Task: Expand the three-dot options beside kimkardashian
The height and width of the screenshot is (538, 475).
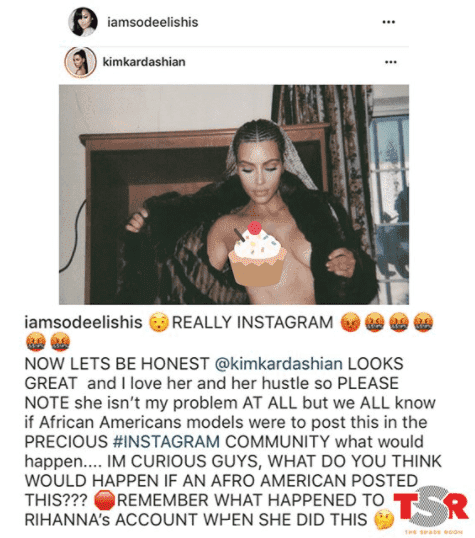Action: pyautogui.click(x=391, y=62)
